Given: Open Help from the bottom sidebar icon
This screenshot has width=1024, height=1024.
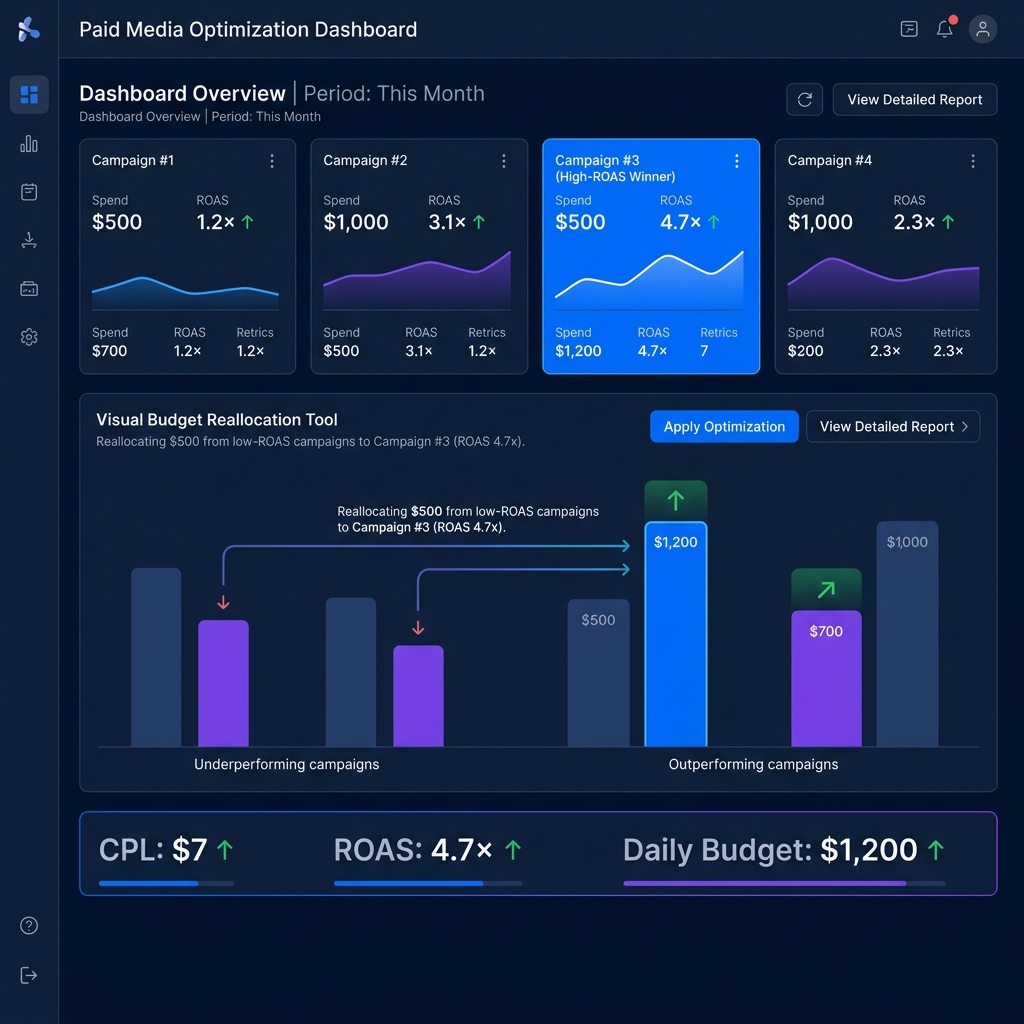Looking at the screenshot, I should click(x=28, y=925).
